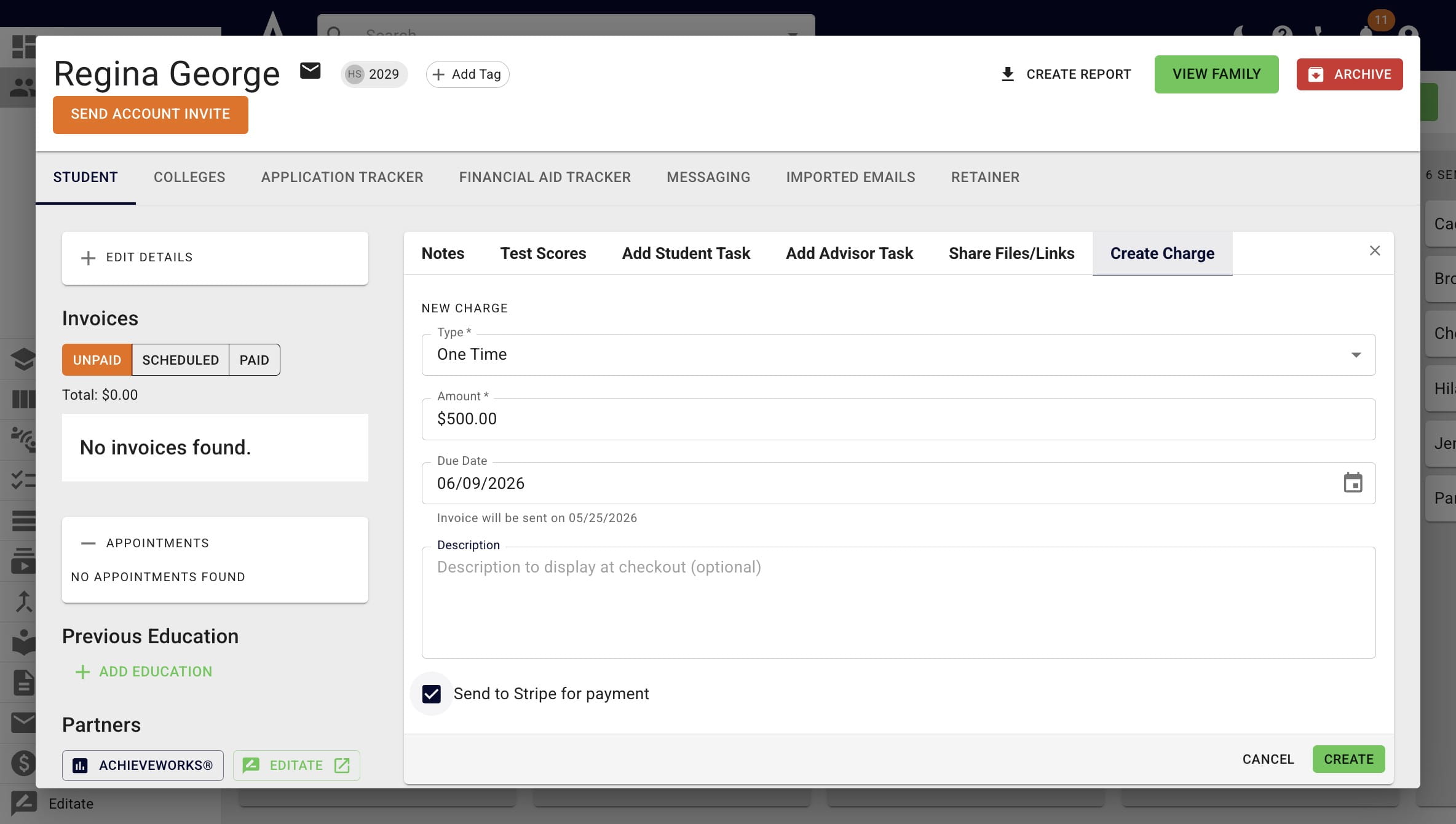Image resolution: width=1456 pixels, height=824 pixels.
Task: Open the FINANCIAL AID TRACKER tab
Action: coord(545,177)
